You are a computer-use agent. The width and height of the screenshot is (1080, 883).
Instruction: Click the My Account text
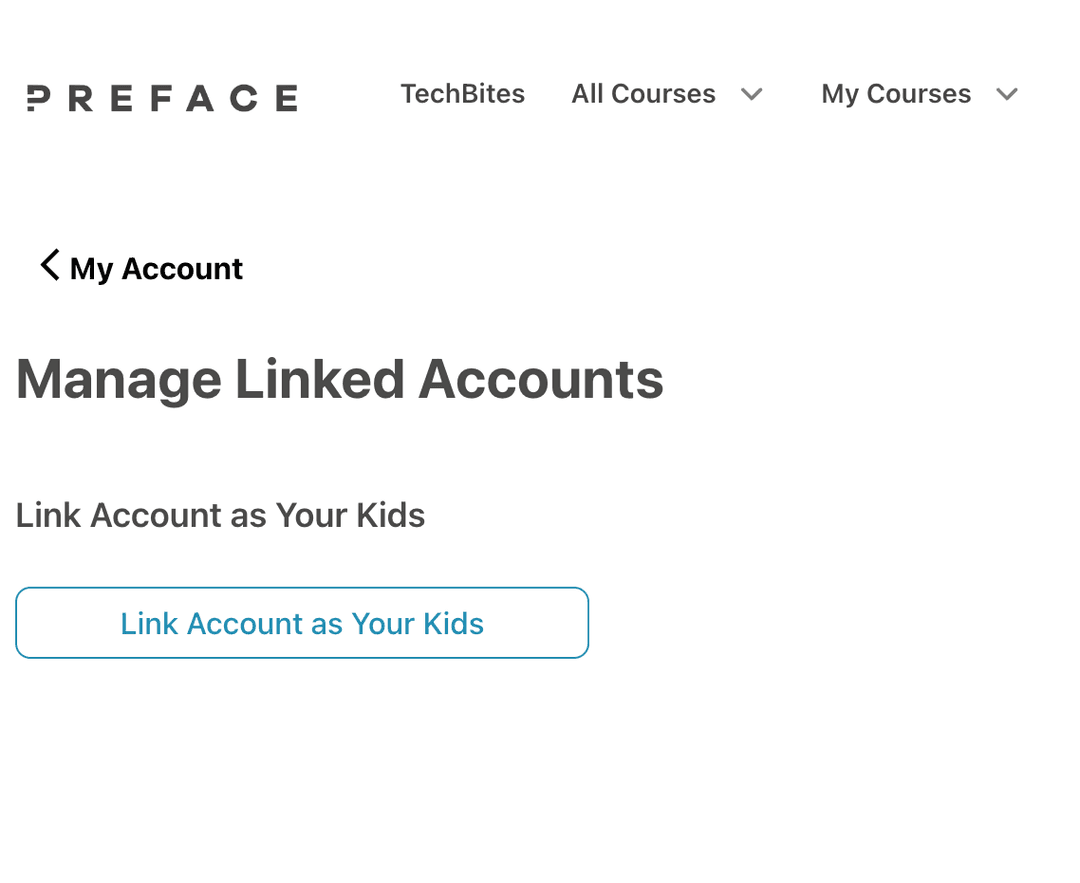point(156,268)
